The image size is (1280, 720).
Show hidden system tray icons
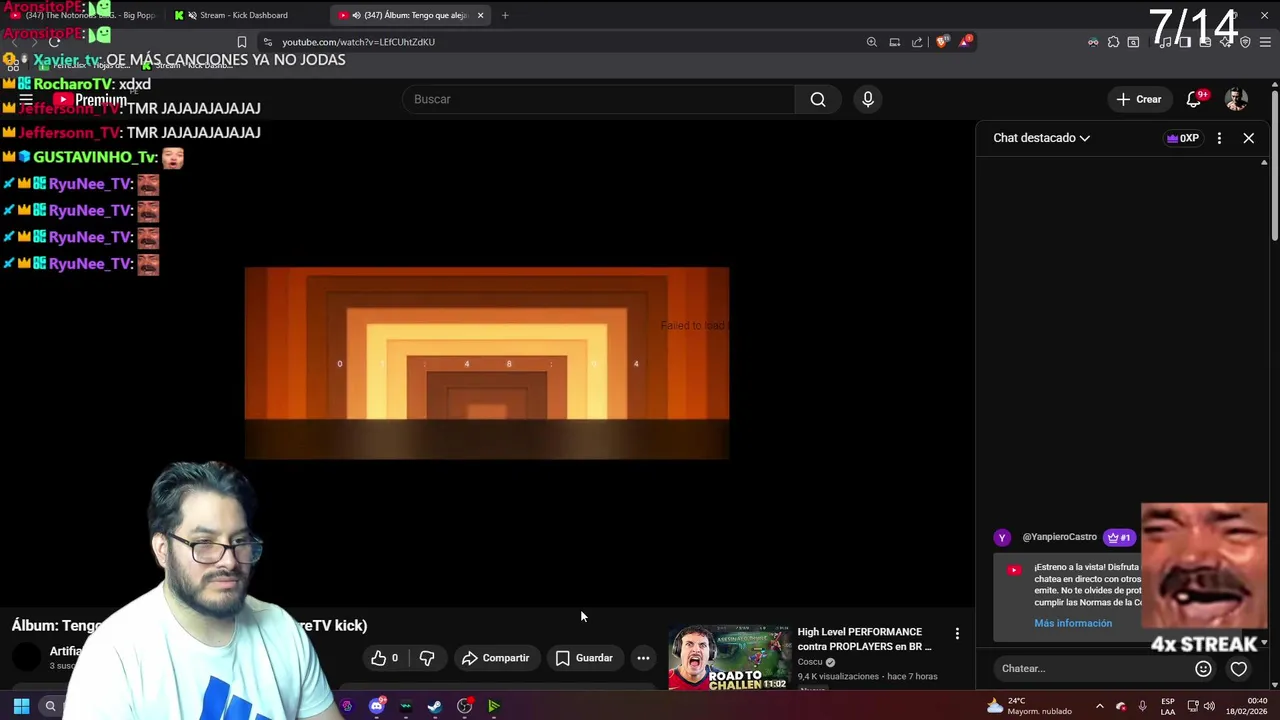(1099, 706)
